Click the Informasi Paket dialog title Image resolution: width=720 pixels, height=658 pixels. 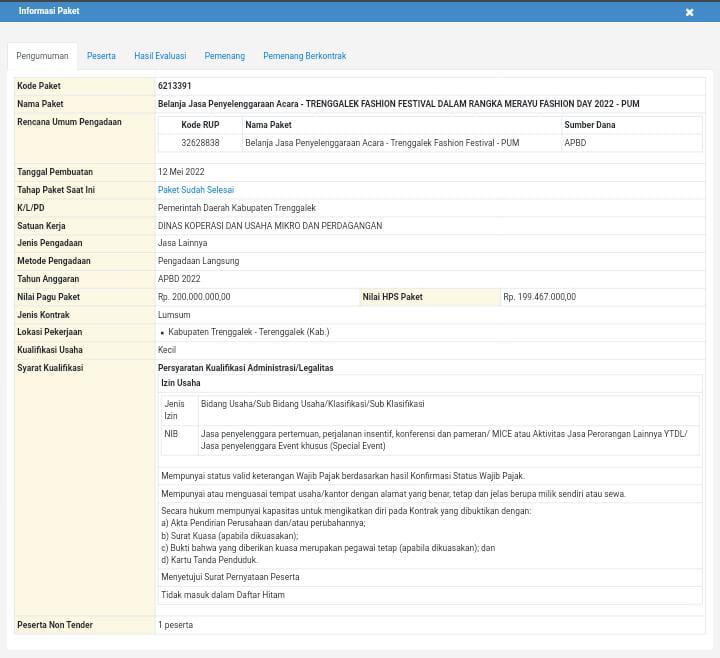click(49, 11)
